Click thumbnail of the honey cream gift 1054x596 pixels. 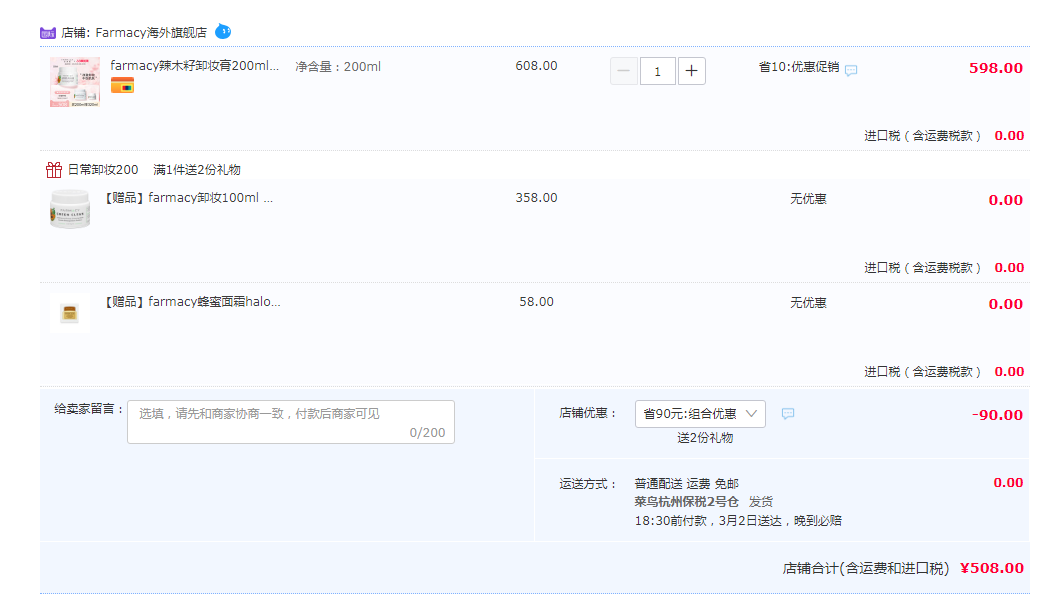[70, 313]
